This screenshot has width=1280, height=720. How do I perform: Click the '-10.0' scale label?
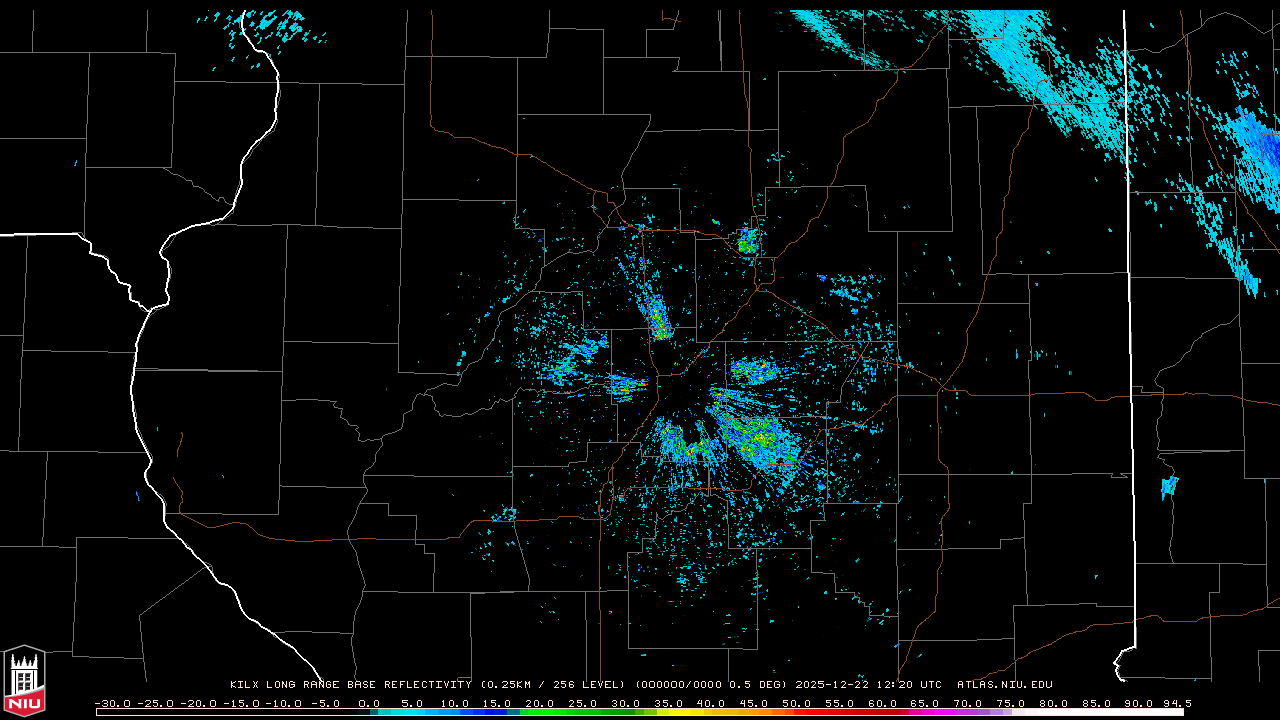pyautogui.click(x=282, y=703)
